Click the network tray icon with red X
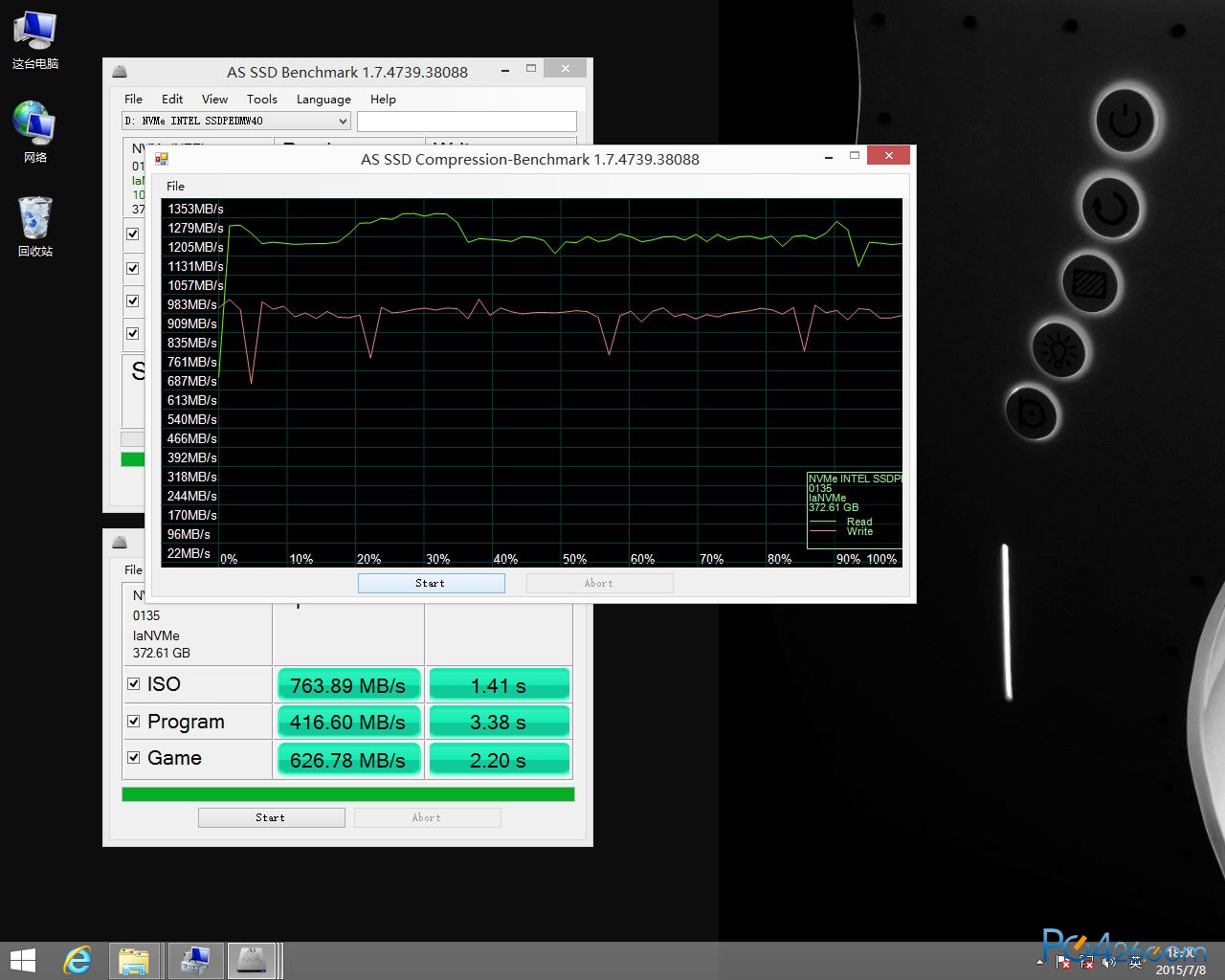This screenshot has width=1225, height=980. [x=1088, y=963]
